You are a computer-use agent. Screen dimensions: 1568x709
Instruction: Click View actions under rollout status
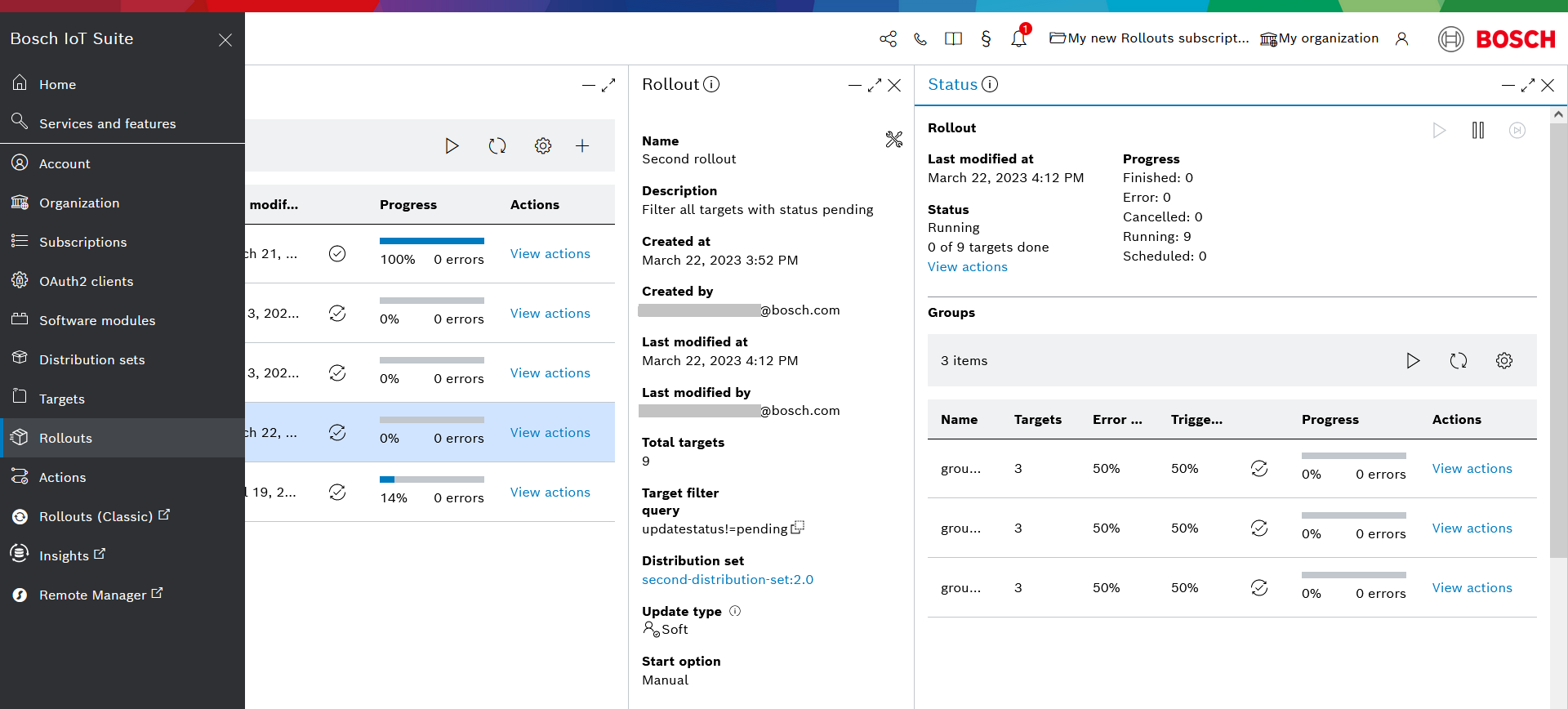(967, 266)
